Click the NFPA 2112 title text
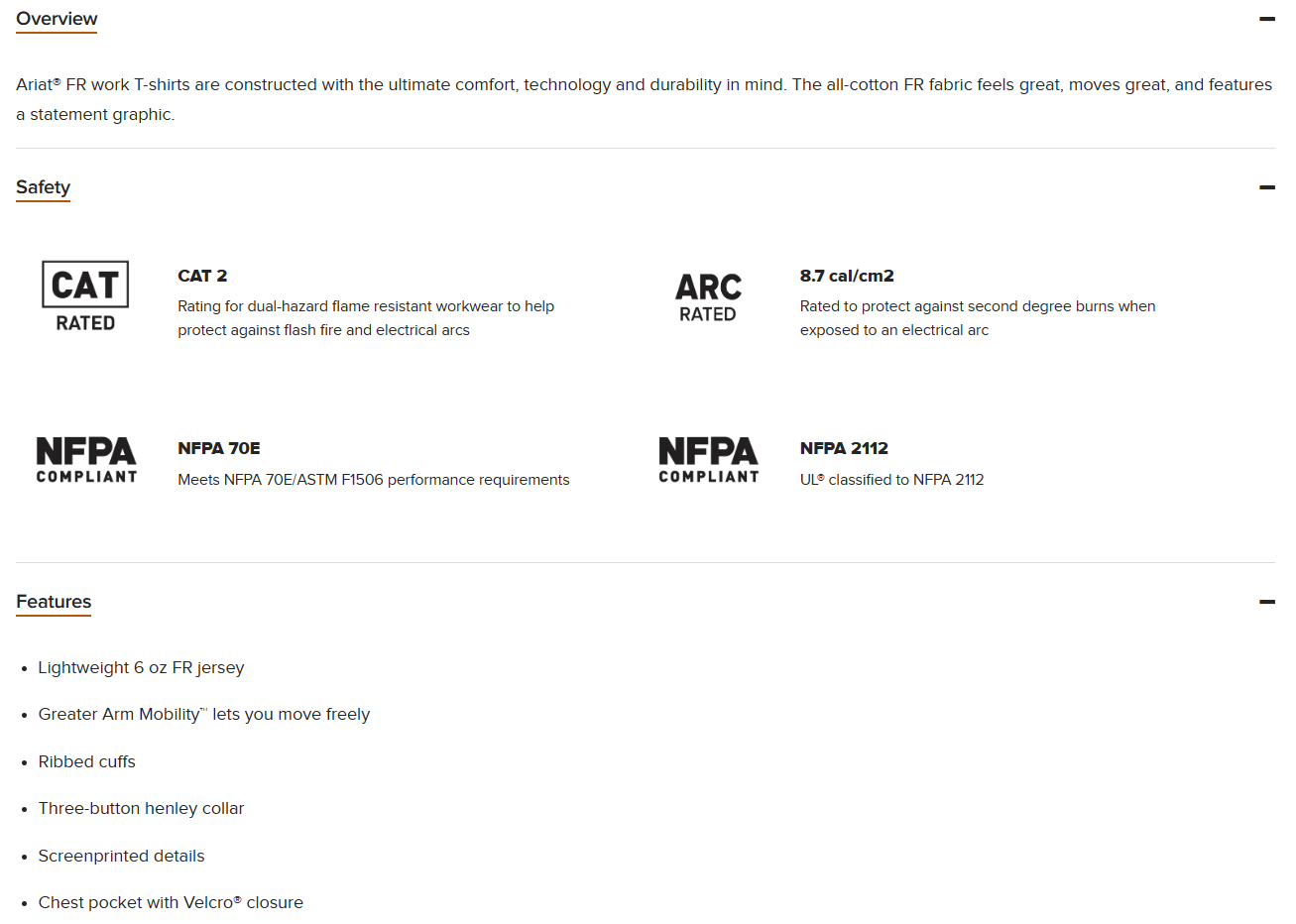Image resolution: width=1296 pixels, height=924 pixels. [844, 448]
